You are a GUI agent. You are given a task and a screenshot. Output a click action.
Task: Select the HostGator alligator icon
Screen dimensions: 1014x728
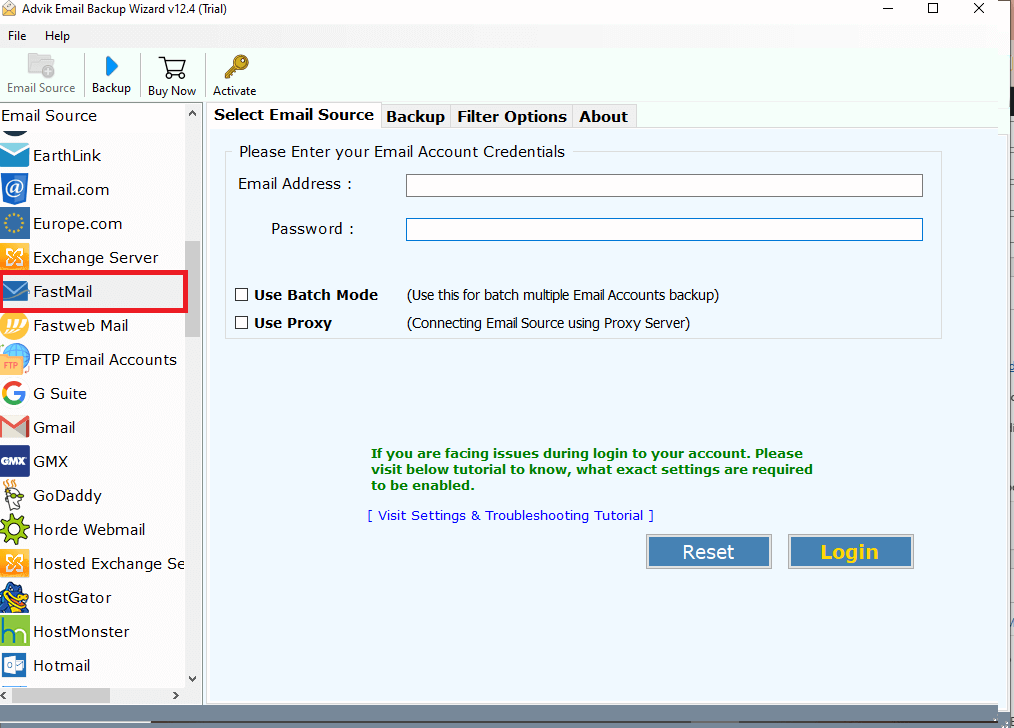point(15,597)
